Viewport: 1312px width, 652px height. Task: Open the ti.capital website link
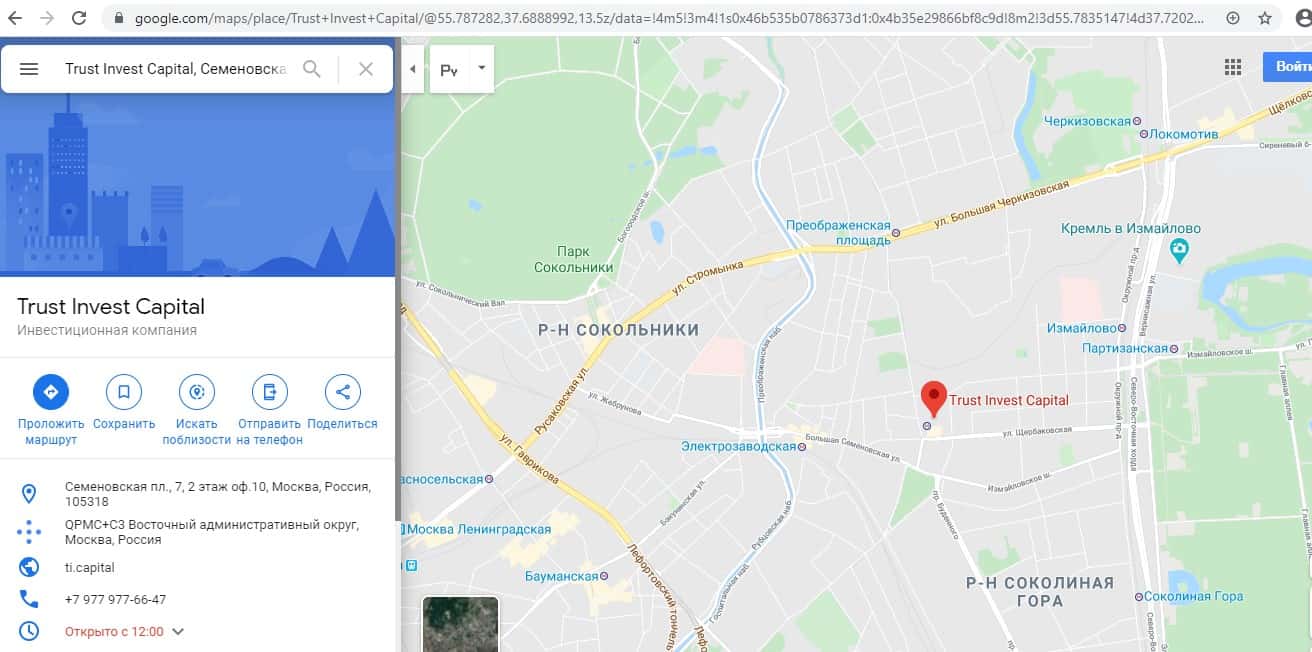(90, 567)
